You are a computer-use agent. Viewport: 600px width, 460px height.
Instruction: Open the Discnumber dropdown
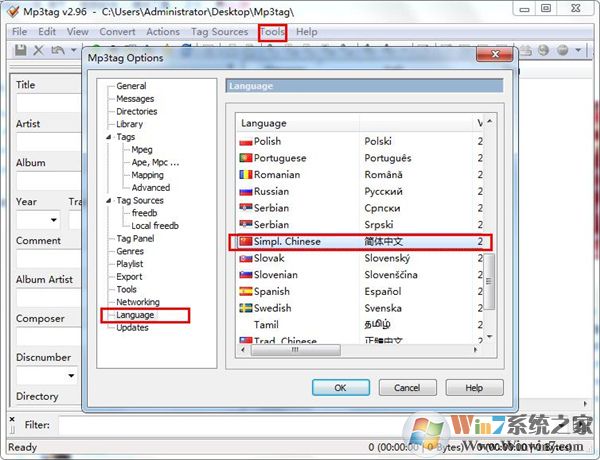pos(70,376)
